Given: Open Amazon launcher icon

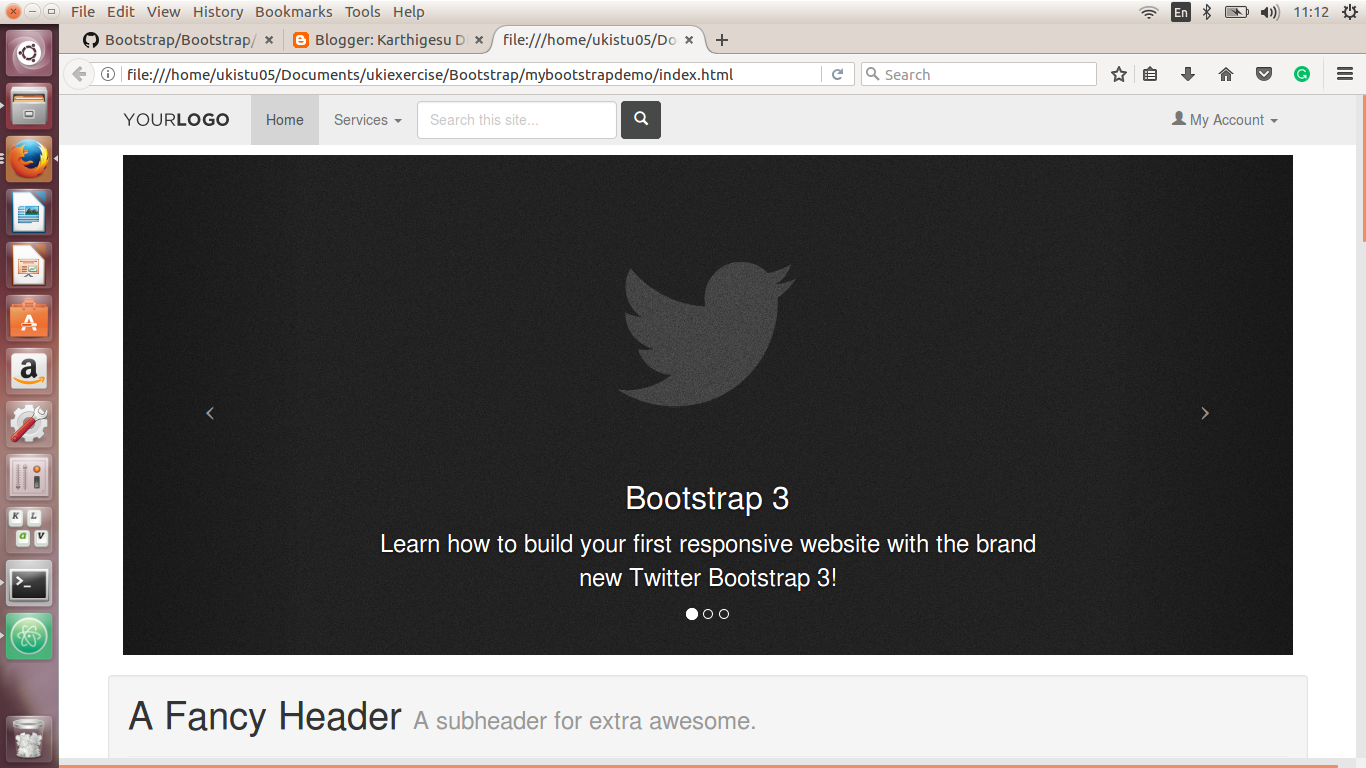Looking at the screenshot, I should [29, 373].
